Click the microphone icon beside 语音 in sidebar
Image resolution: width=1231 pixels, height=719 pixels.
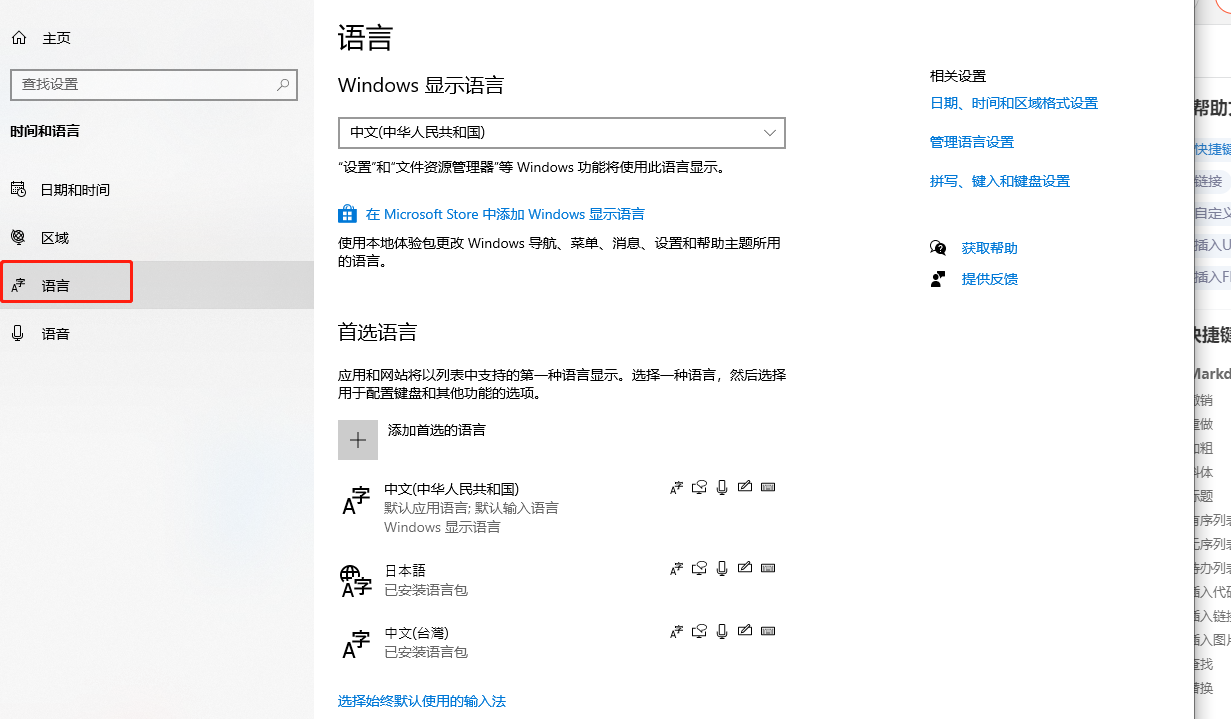[x=18, y=333]
